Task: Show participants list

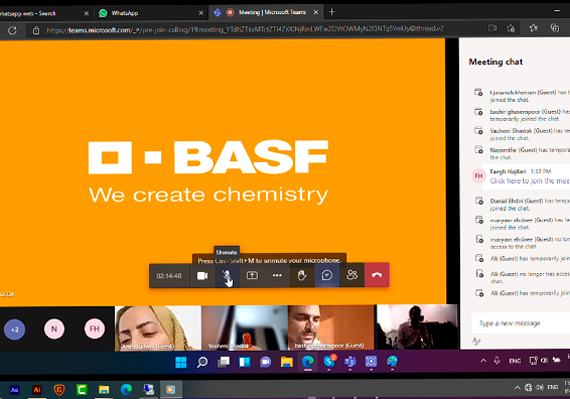Action: pyautogui.click(x=352, y=275)
